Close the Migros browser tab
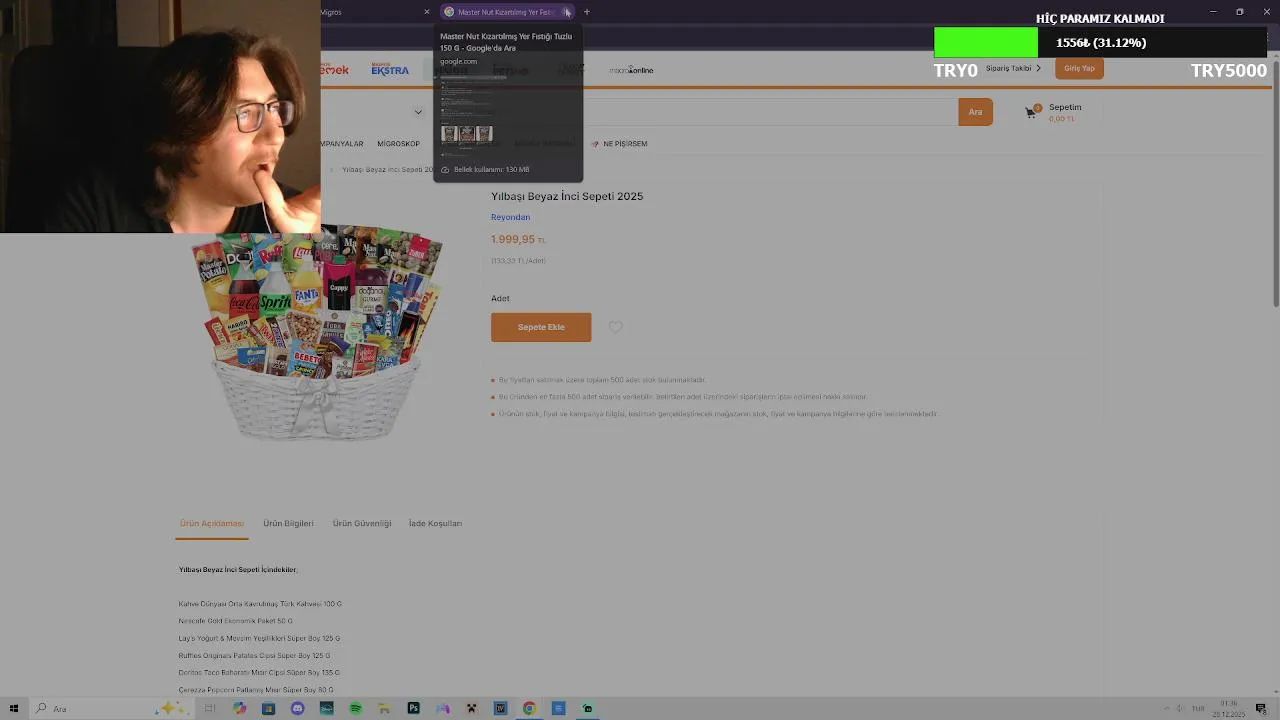This screenshot has height=720, width=1280. 427,12
